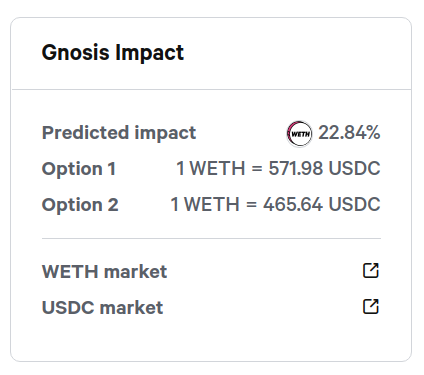Click the Option 2 exchange rate text
The width and height of the screenshot is (424, 375).
pos(275,204)
